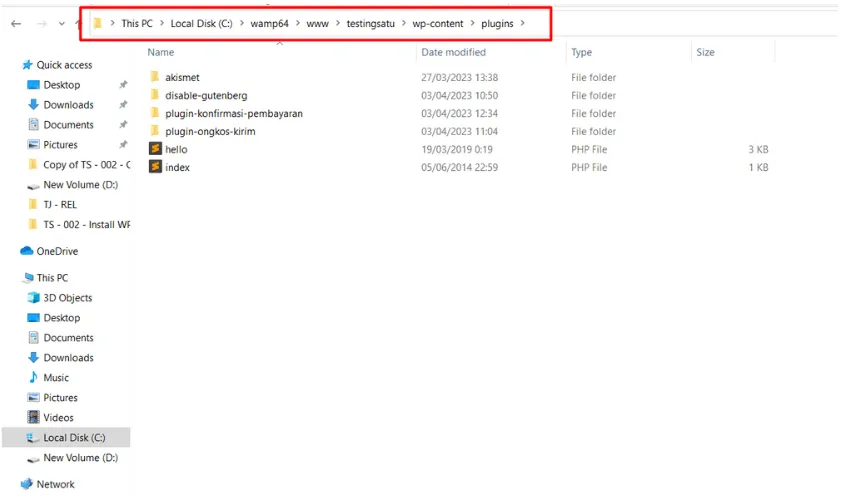Click the akismet folder name
The width and height of the screenshot is (841, 497).
(182, 77)
